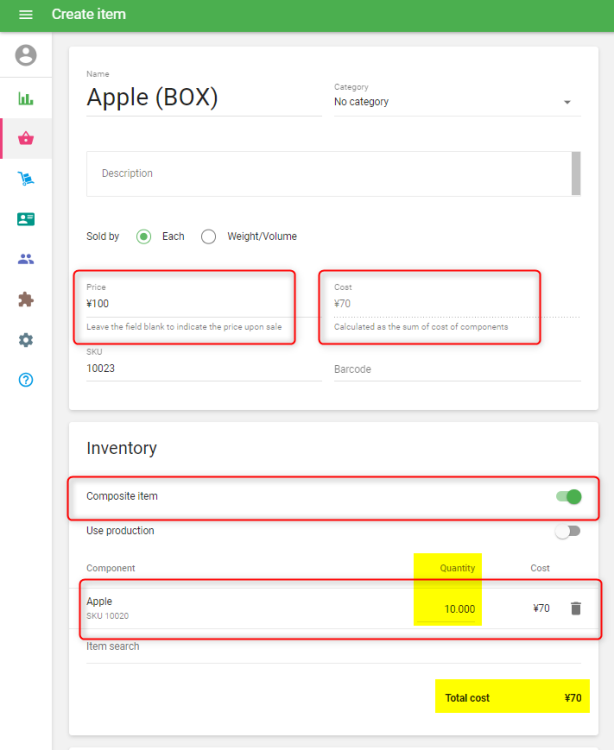Click the user account avatar icon
This screenshot has height=750, width=614.
(x=26, y=56)
